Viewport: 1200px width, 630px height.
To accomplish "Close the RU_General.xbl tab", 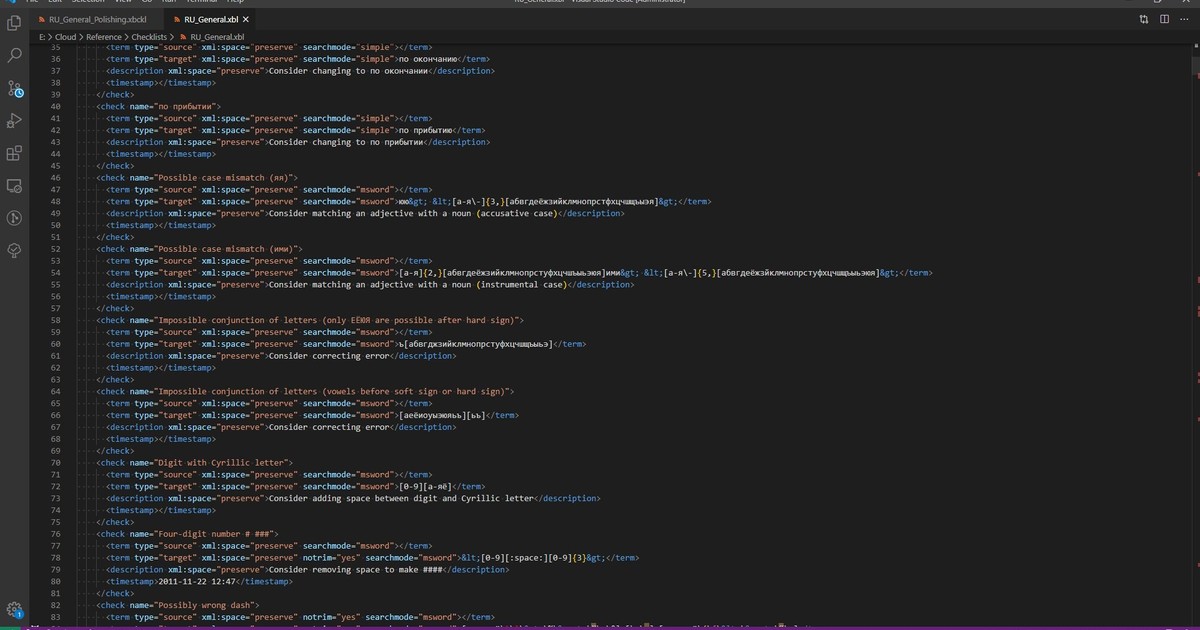I will [x=246, y=19].
